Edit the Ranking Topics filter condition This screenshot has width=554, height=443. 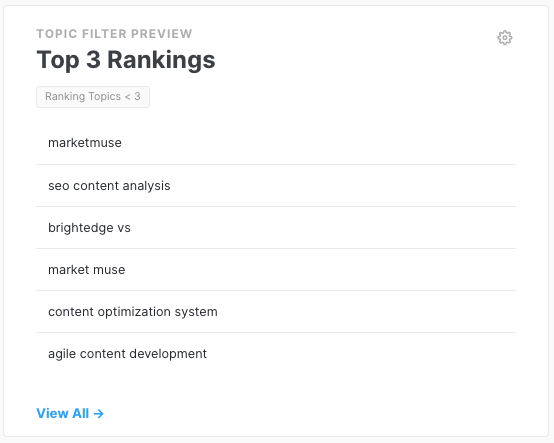(x=93, y=97)
